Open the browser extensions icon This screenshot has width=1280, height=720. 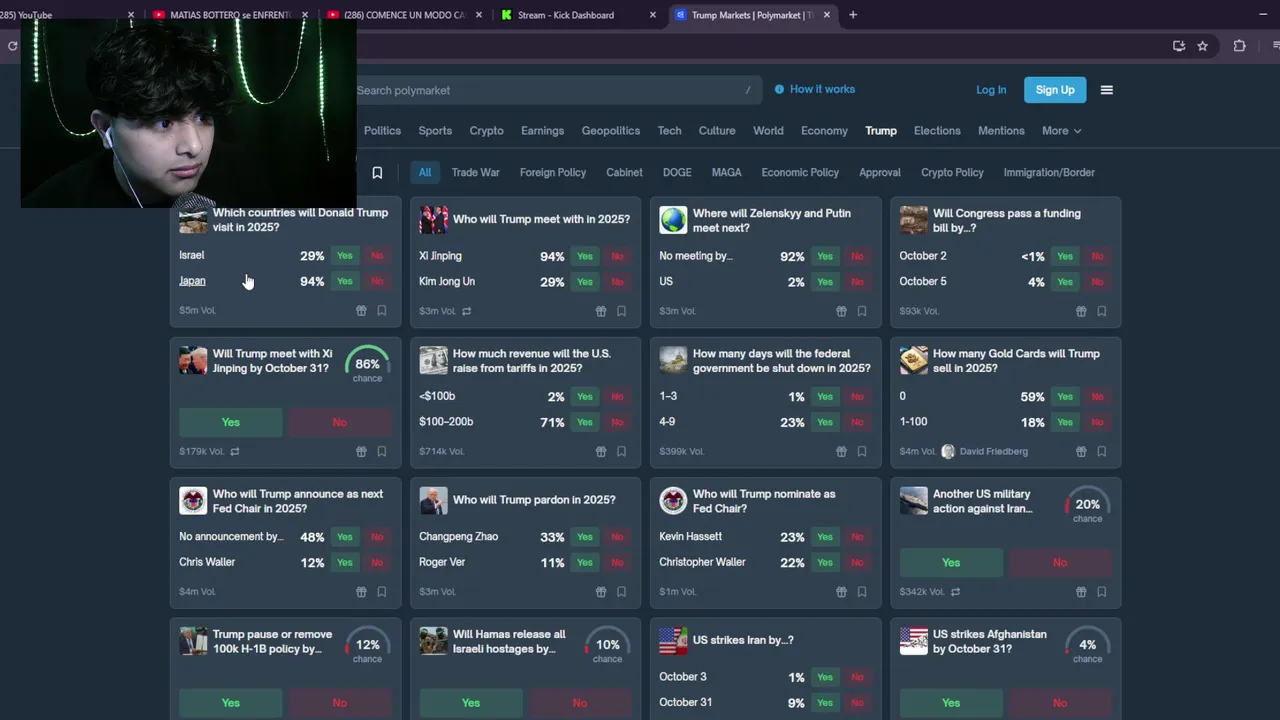click(1239, 46)
